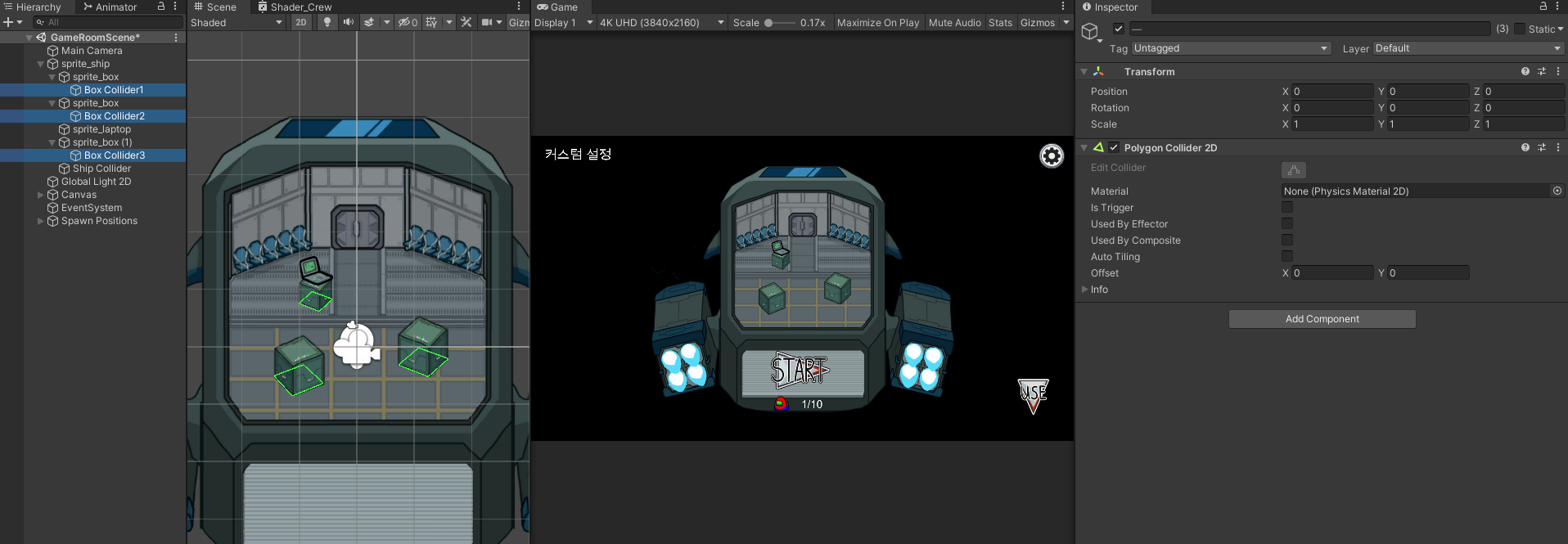
Task: Toggle Maximize On Play
Action: click(878, 23)
